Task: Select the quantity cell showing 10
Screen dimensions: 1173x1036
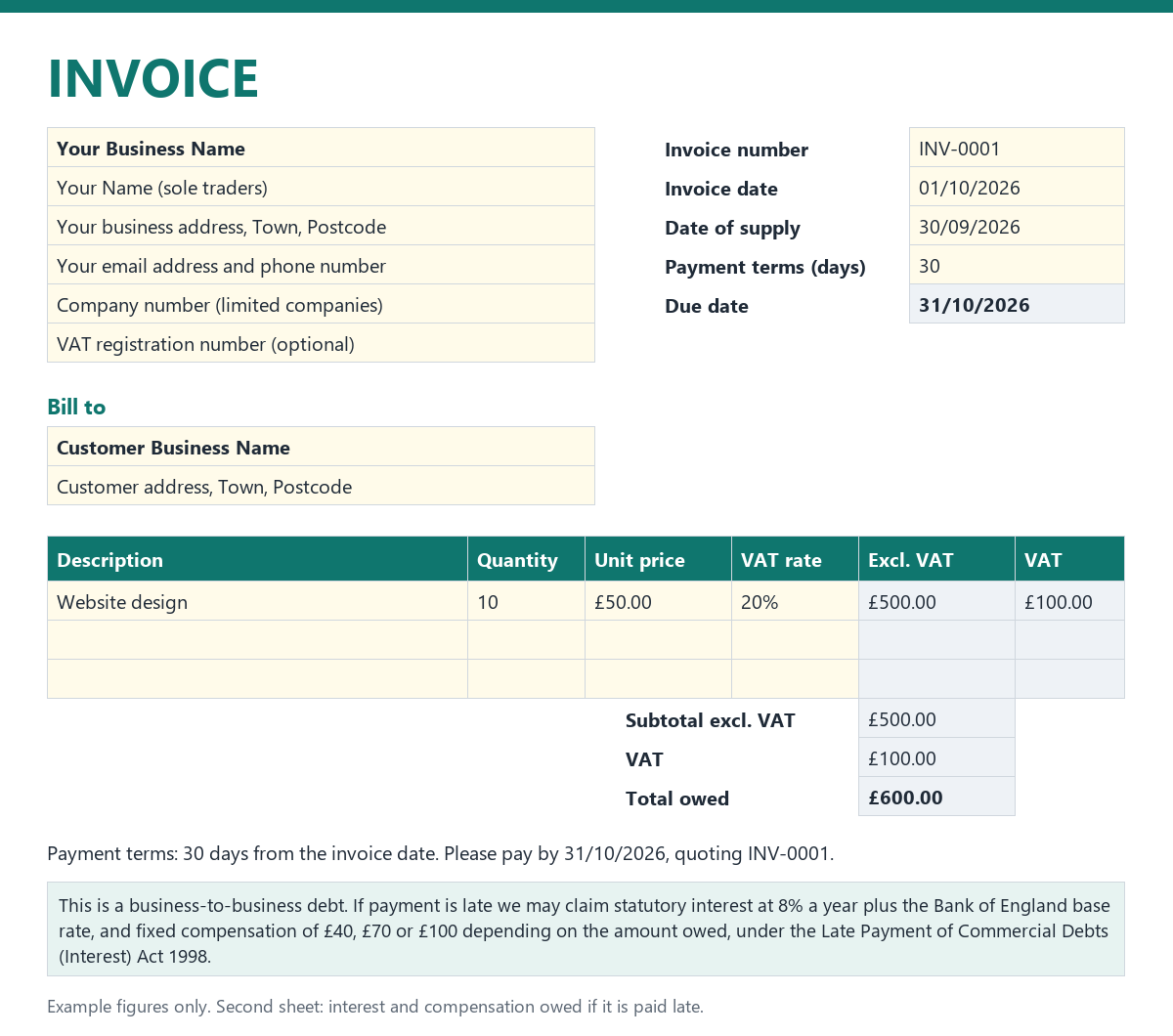Action: 526,601
